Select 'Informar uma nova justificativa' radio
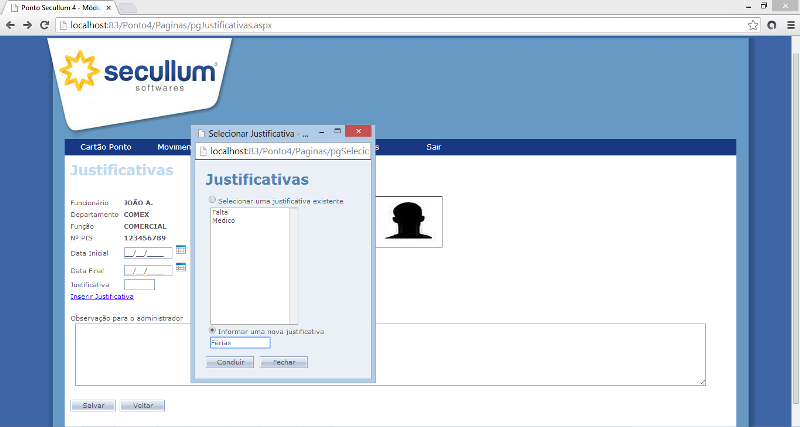Image resolution: width=800 pixels, height=427 pixels. coord(212,330)
